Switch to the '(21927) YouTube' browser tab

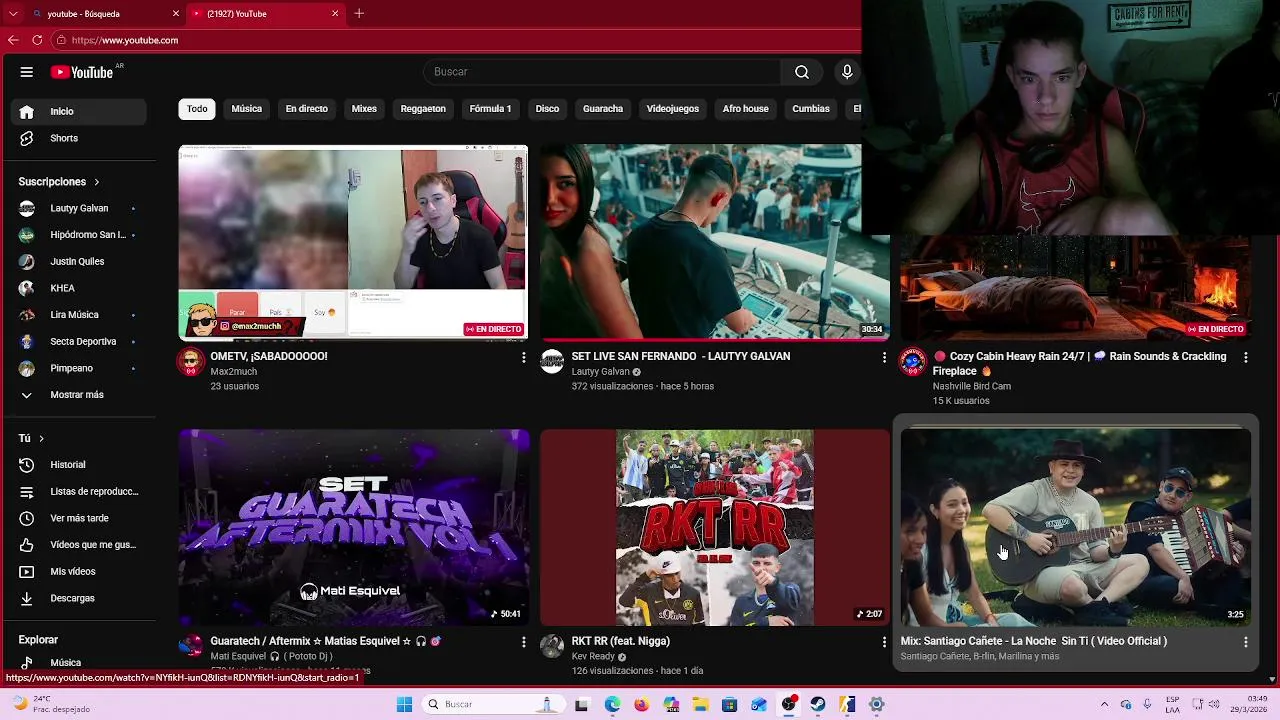pyautogui.click(x=265, y=14)
